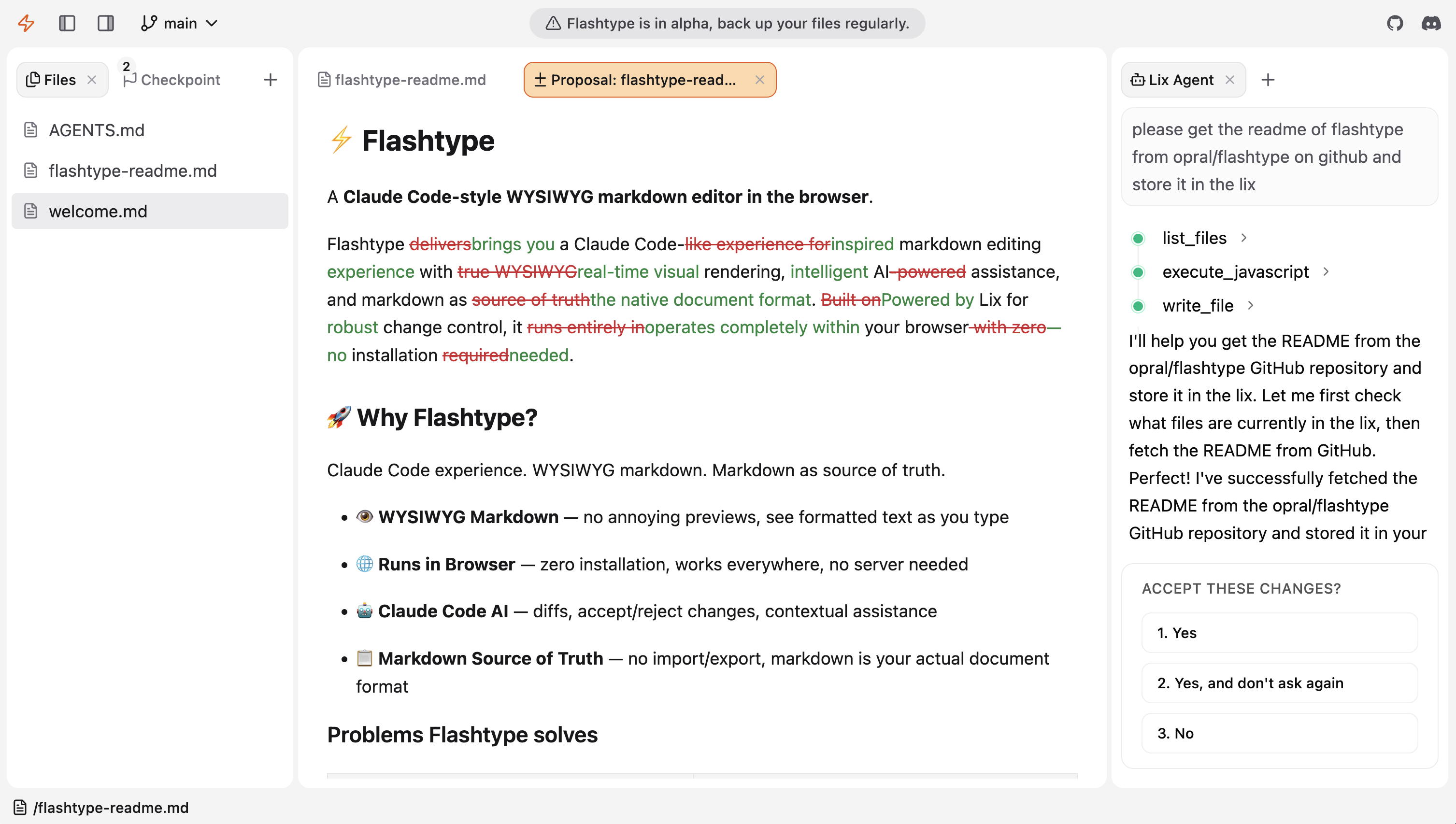Expand the write_file tool call

(1199, 306)
